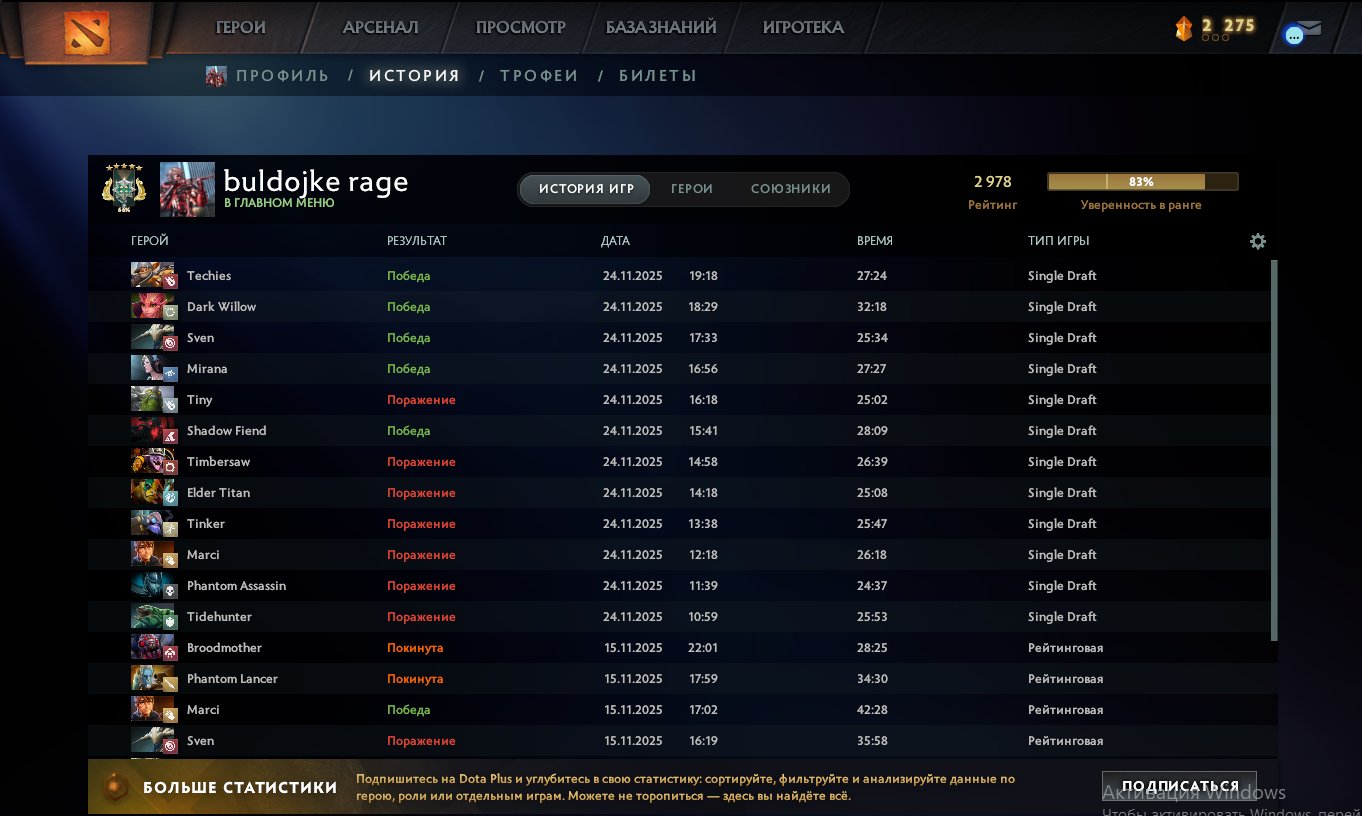Open the БАЗА ЗНАНИЙ menu item
This screenshot has width=1362, height=816.
[660, 27]
